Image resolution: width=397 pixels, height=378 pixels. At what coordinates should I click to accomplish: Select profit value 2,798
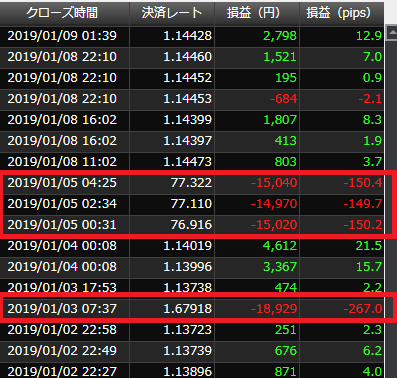tap(280, 35)
